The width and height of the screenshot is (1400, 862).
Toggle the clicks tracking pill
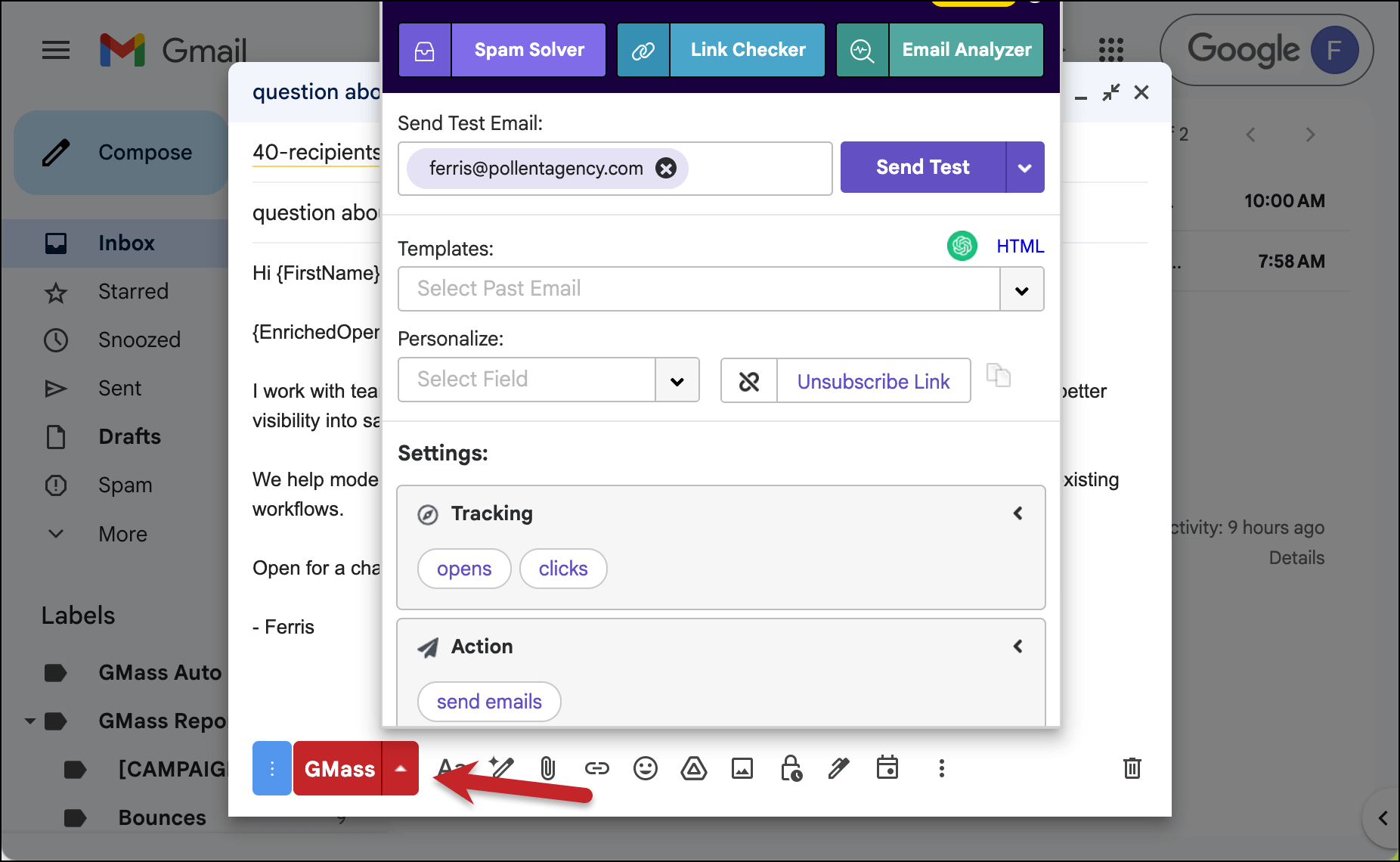563,569
